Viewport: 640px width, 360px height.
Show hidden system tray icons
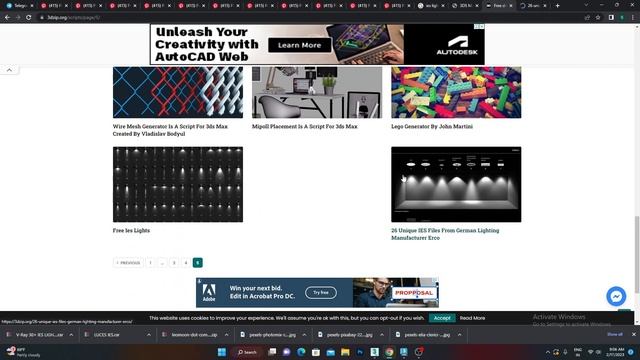click(x=548, y=352)
